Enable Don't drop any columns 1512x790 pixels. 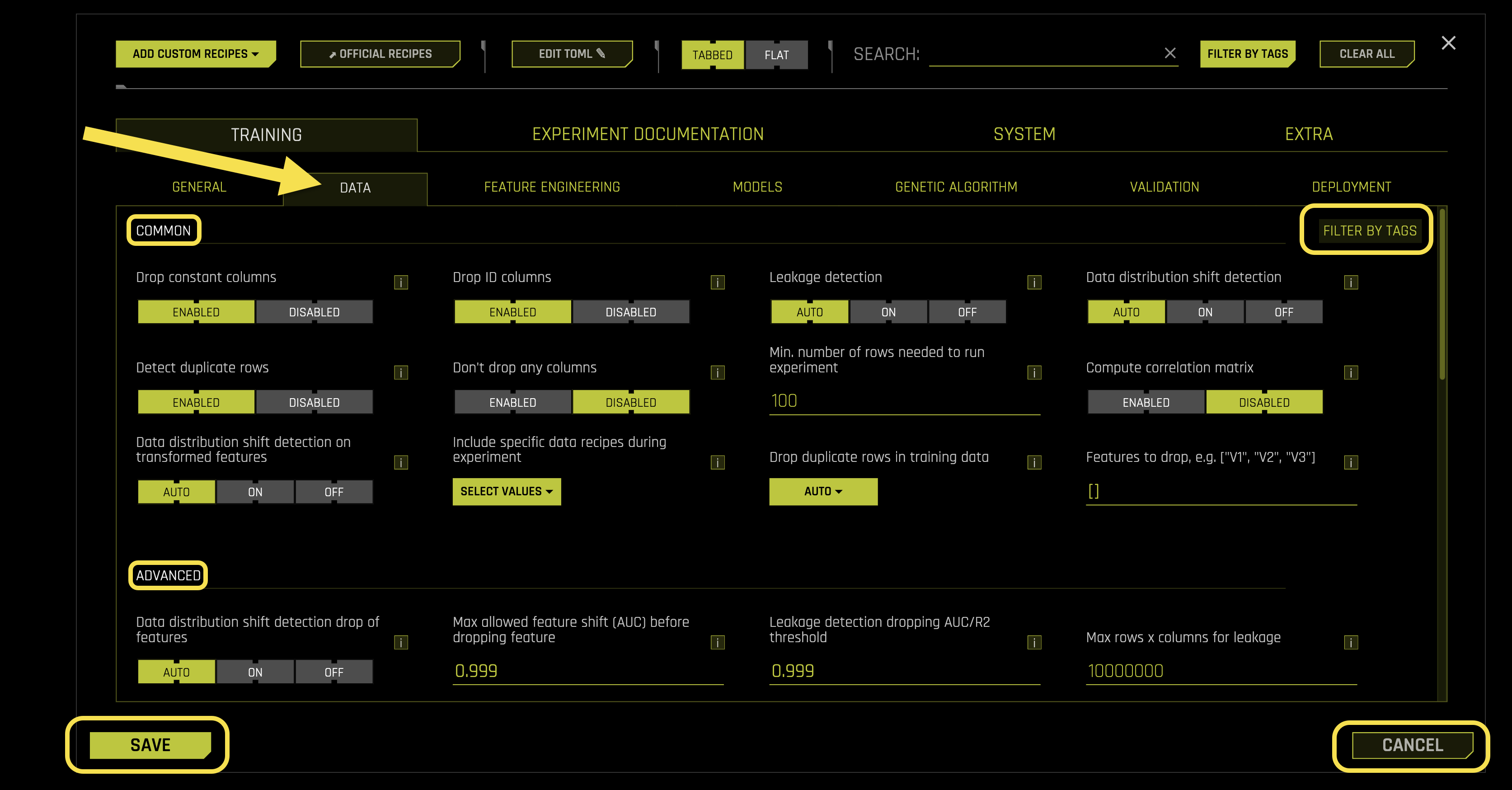pyautogui.click(x=512, y=402)
